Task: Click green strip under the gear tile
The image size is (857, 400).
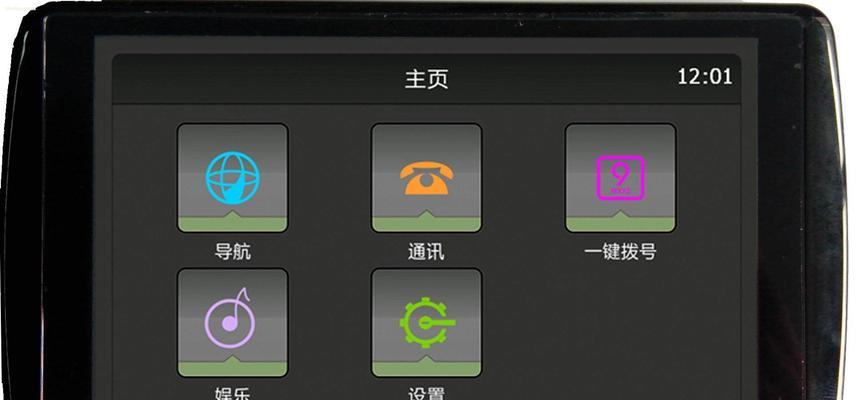Action: pos(426,369)
